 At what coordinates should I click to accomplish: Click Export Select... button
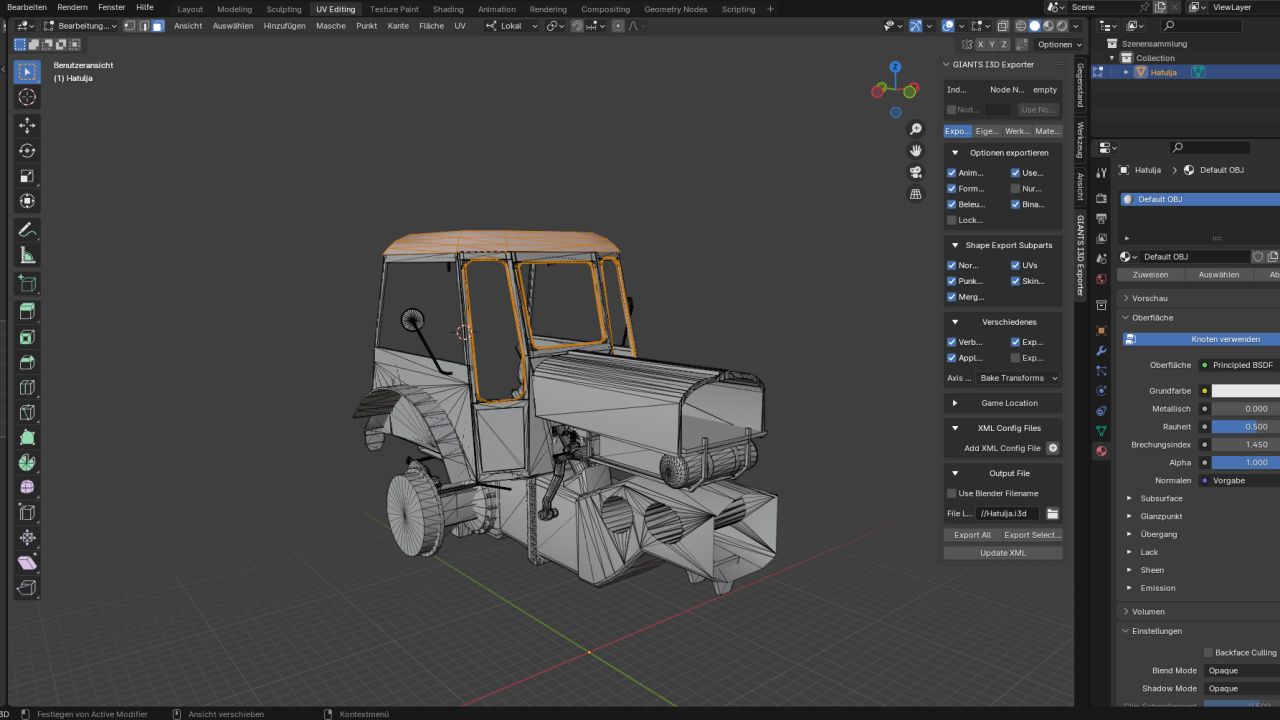click(x=1032, y=535)
